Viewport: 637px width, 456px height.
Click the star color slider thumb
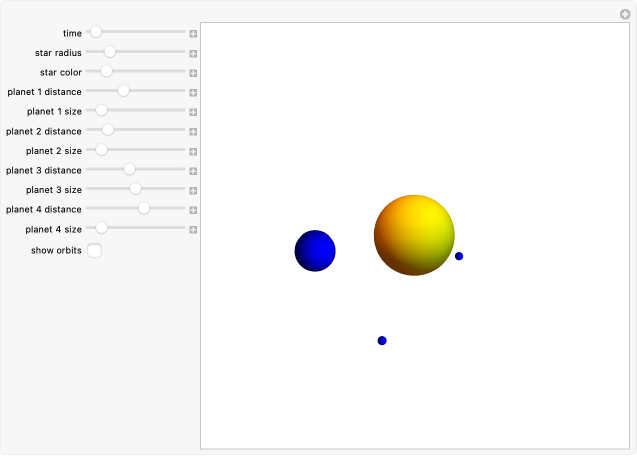click(106, 71)
